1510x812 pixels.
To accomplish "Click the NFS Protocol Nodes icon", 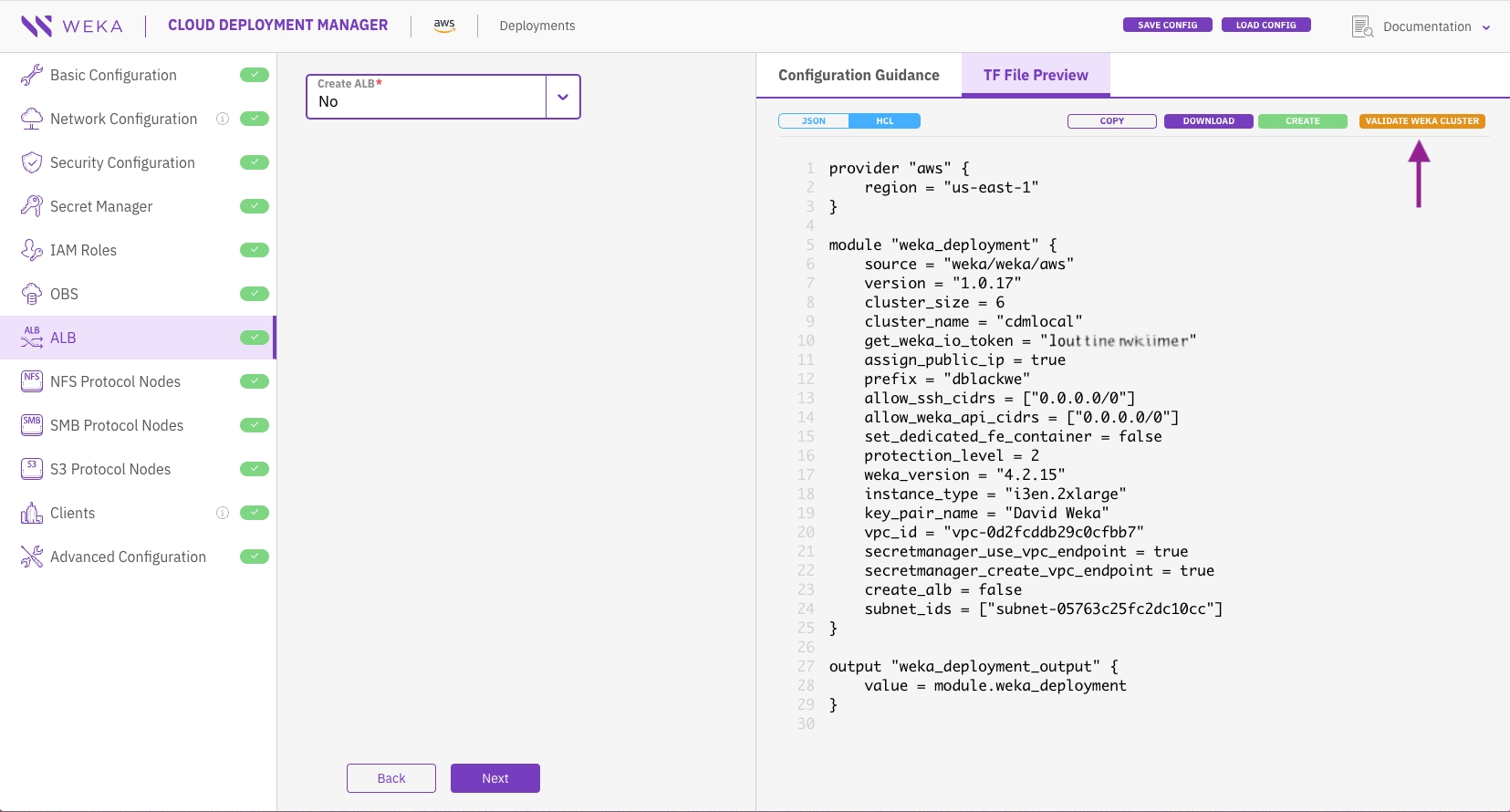I will [32, 381].
